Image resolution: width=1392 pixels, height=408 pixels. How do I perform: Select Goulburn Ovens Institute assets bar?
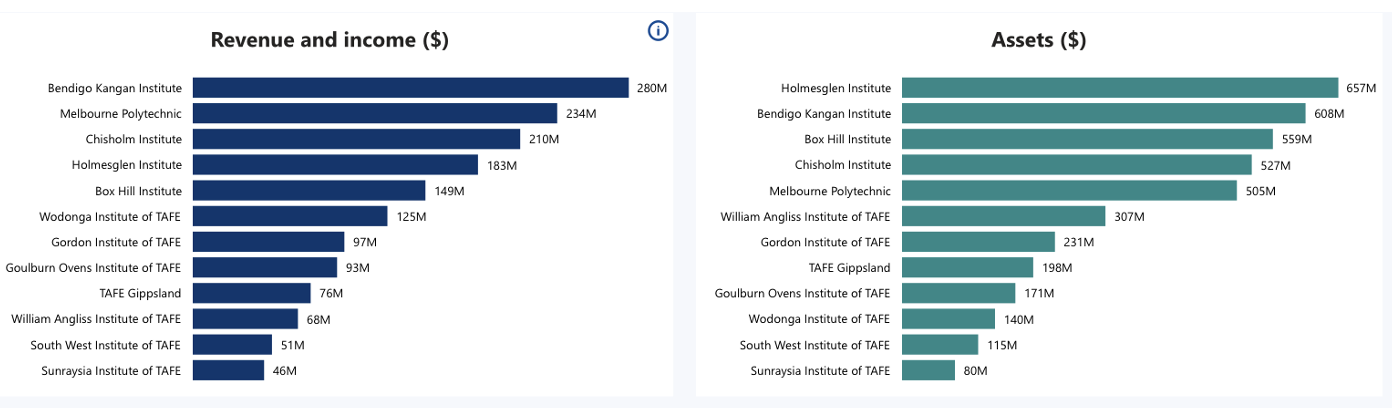pyautogui.click(x=959, y=293)
